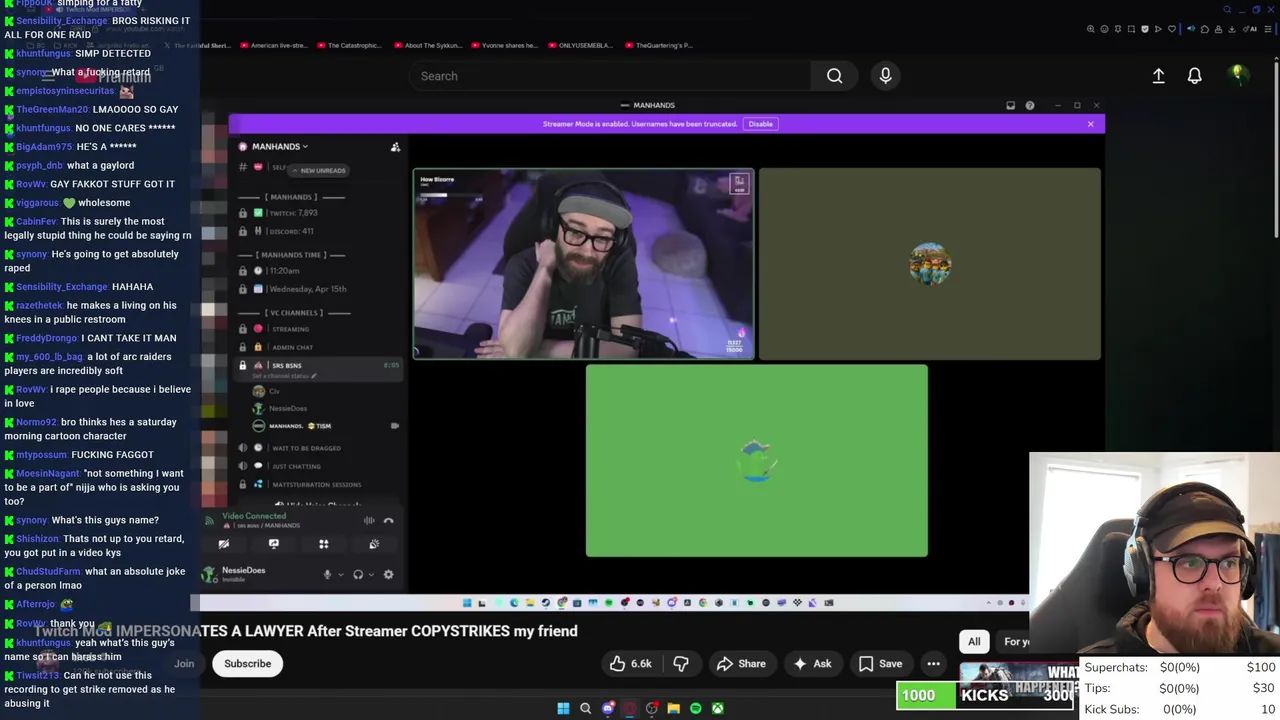Toggle noise suppression waveform icon

pos(369,520)
